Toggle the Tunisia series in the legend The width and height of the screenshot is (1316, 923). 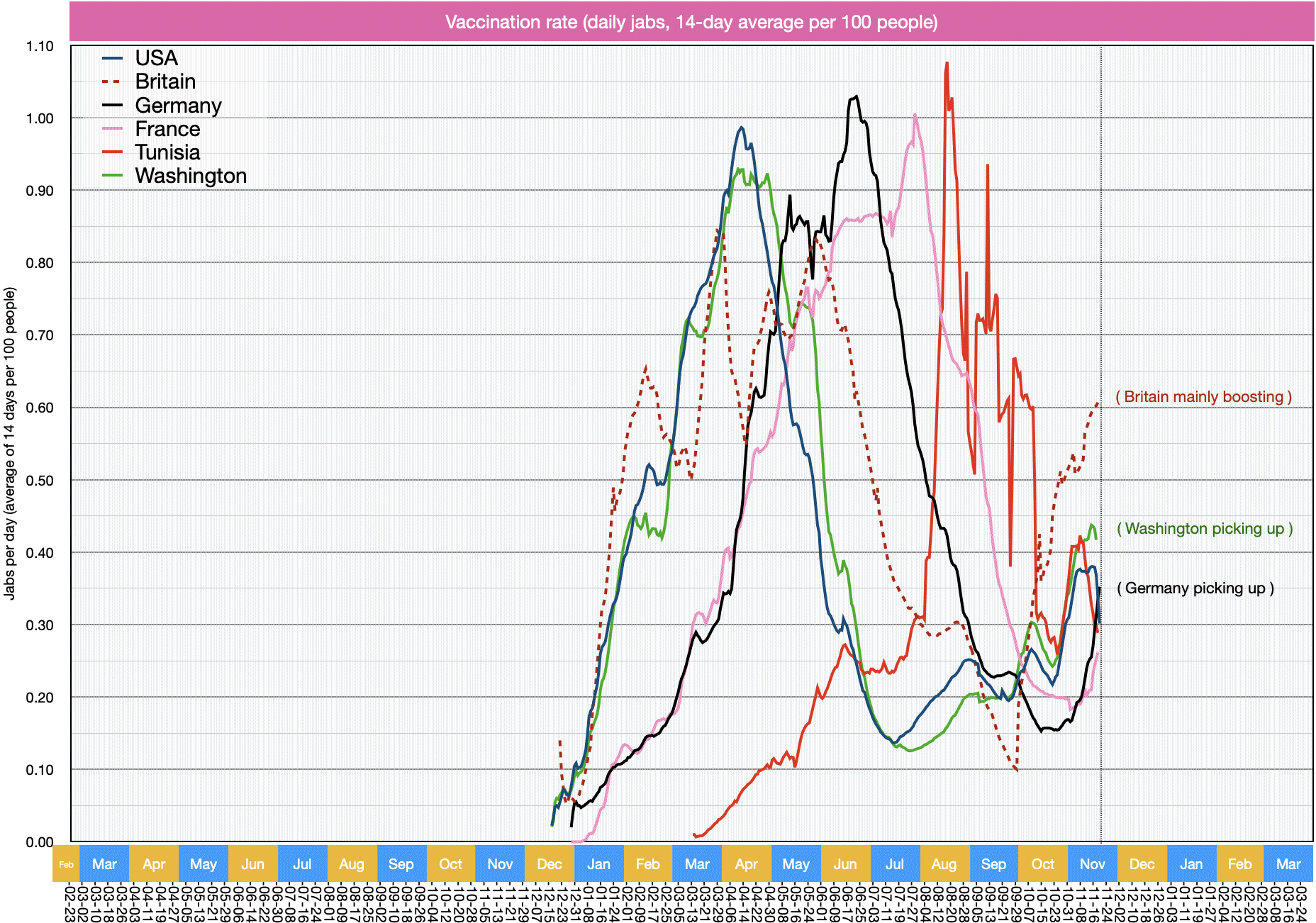(167, 152)
